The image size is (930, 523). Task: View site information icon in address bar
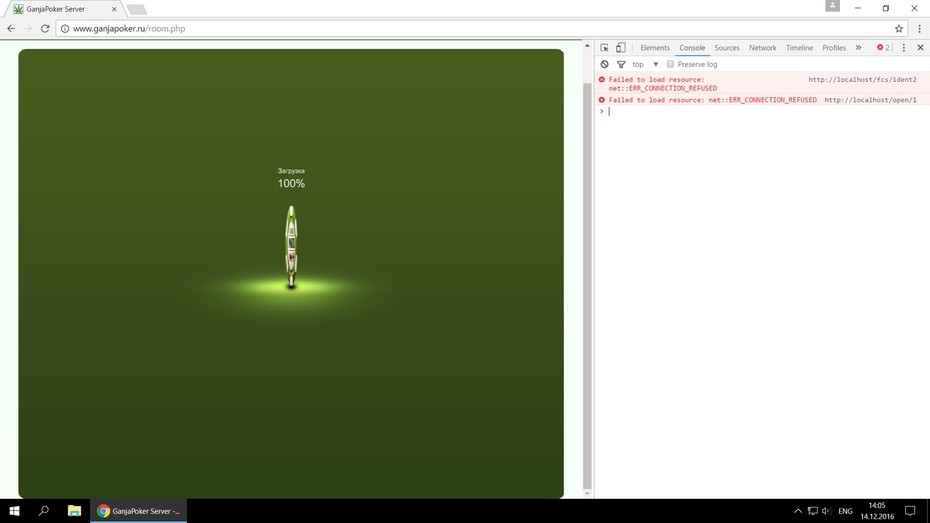coord(65,28)
